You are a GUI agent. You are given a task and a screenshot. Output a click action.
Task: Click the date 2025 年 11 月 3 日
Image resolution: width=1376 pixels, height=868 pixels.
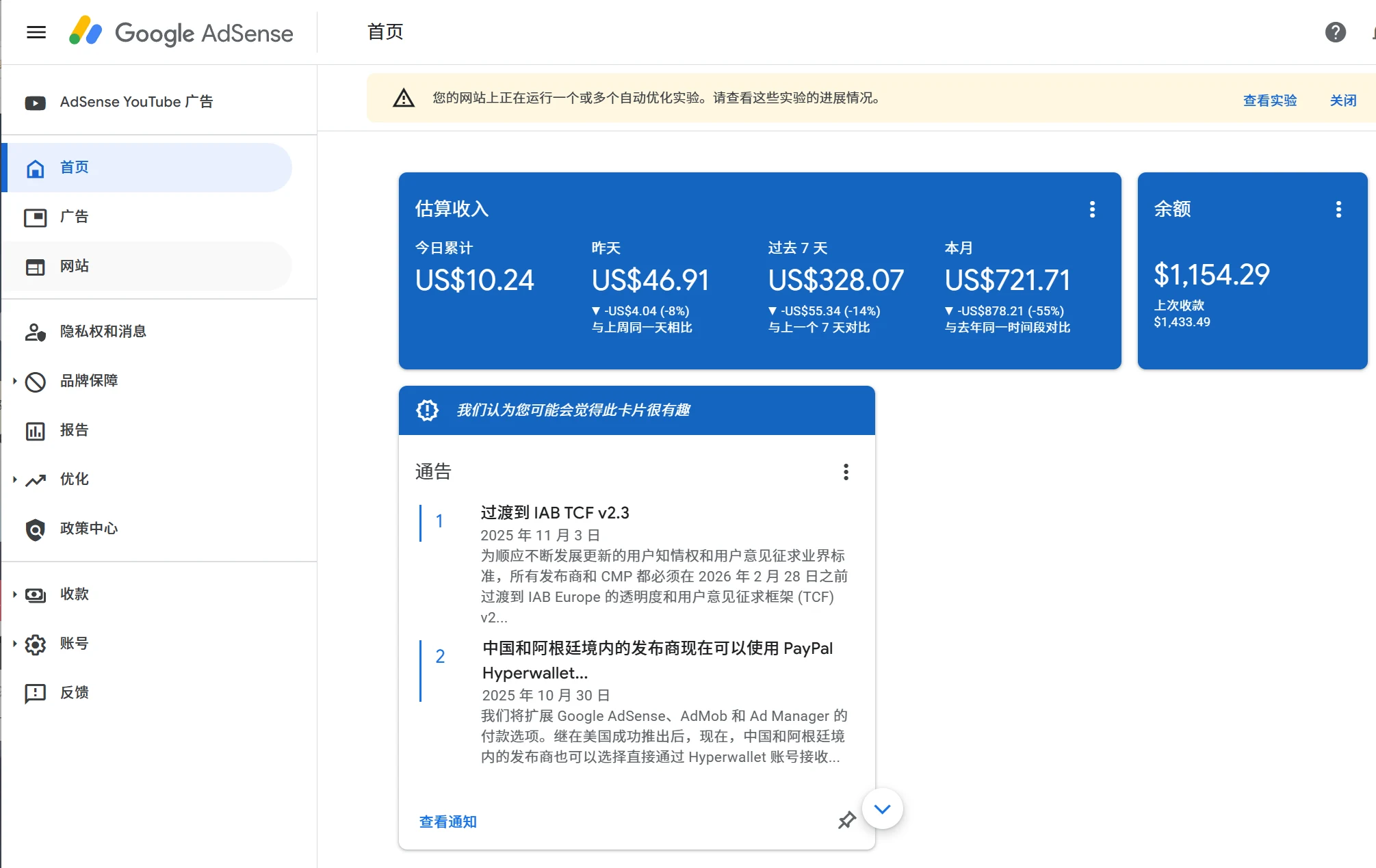pos(540,536)
